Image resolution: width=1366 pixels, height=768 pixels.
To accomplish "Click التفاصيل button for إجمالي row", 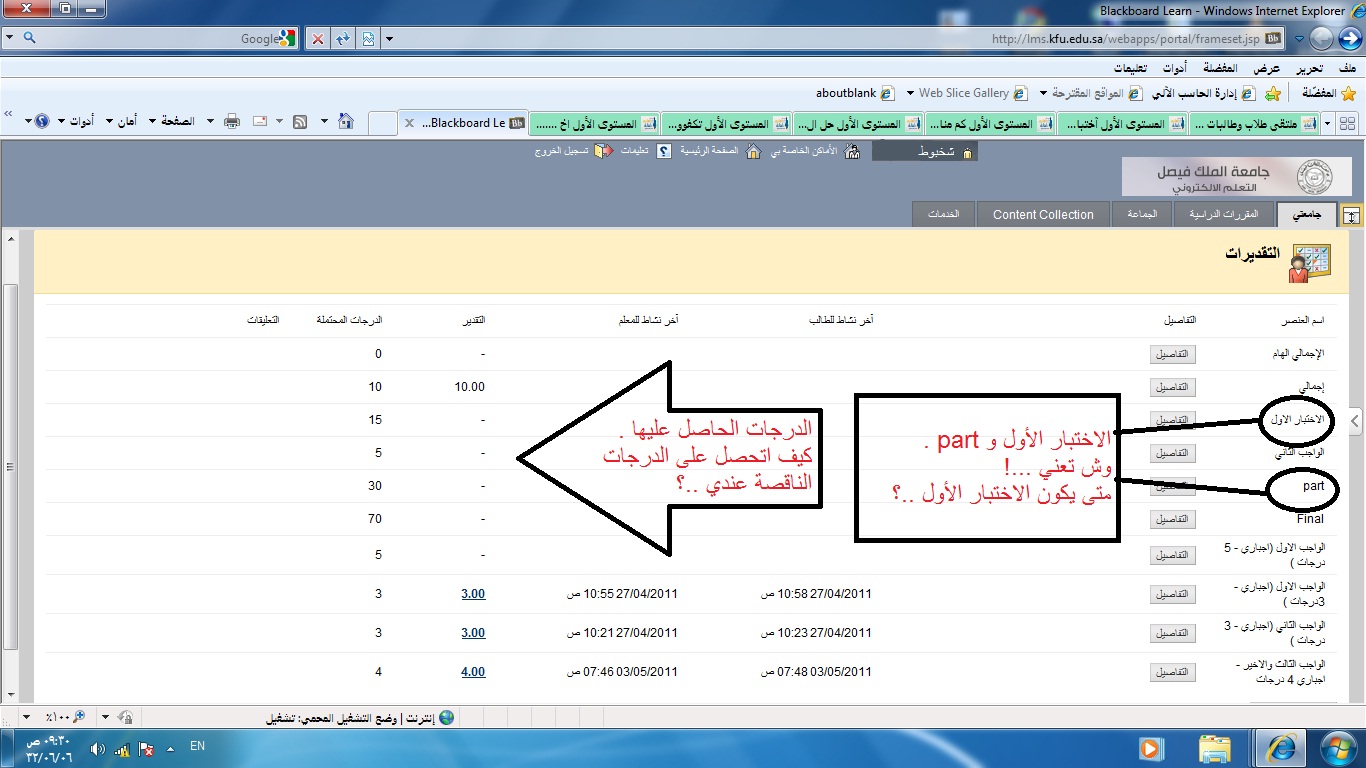I will (1172, 388).
